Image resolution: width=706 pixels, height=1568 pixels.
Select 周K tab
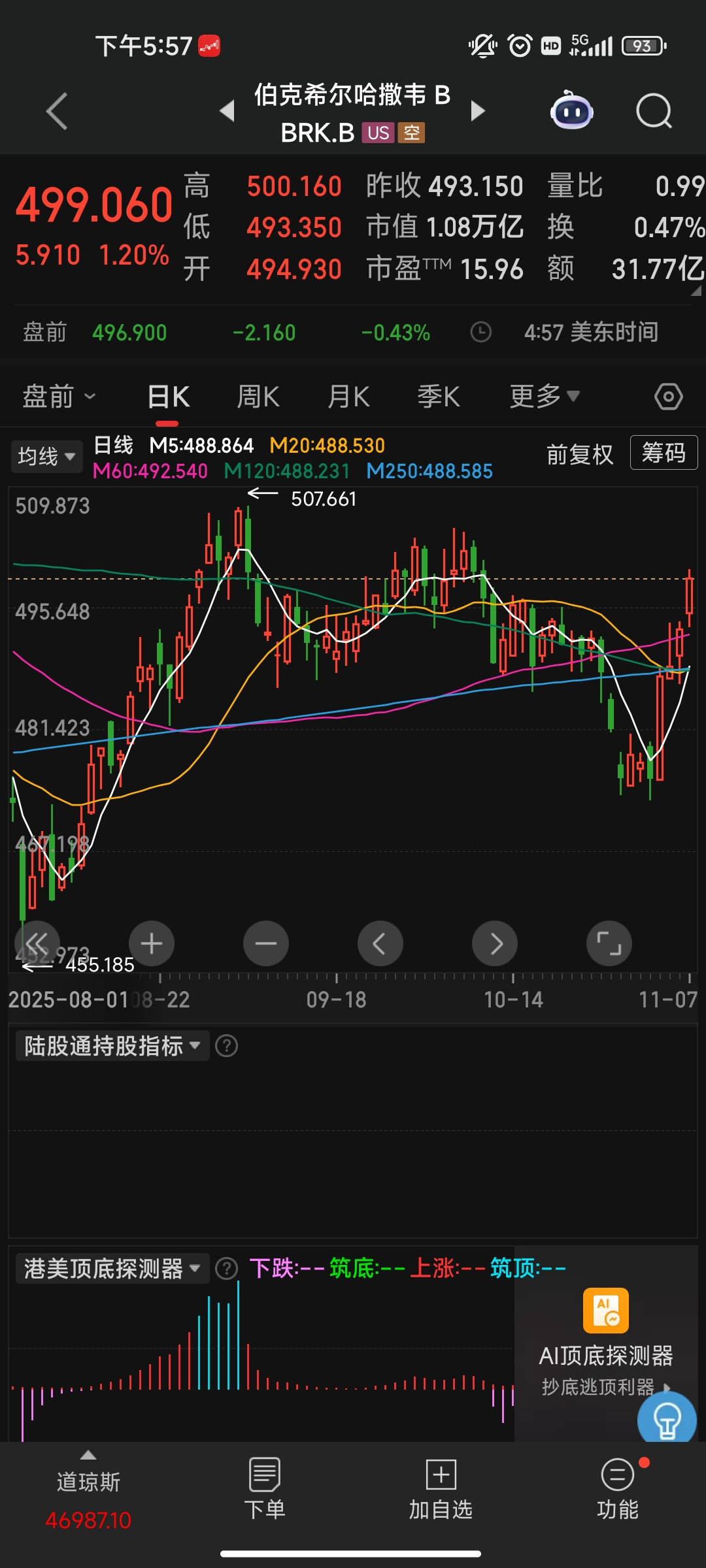point(258,397)
